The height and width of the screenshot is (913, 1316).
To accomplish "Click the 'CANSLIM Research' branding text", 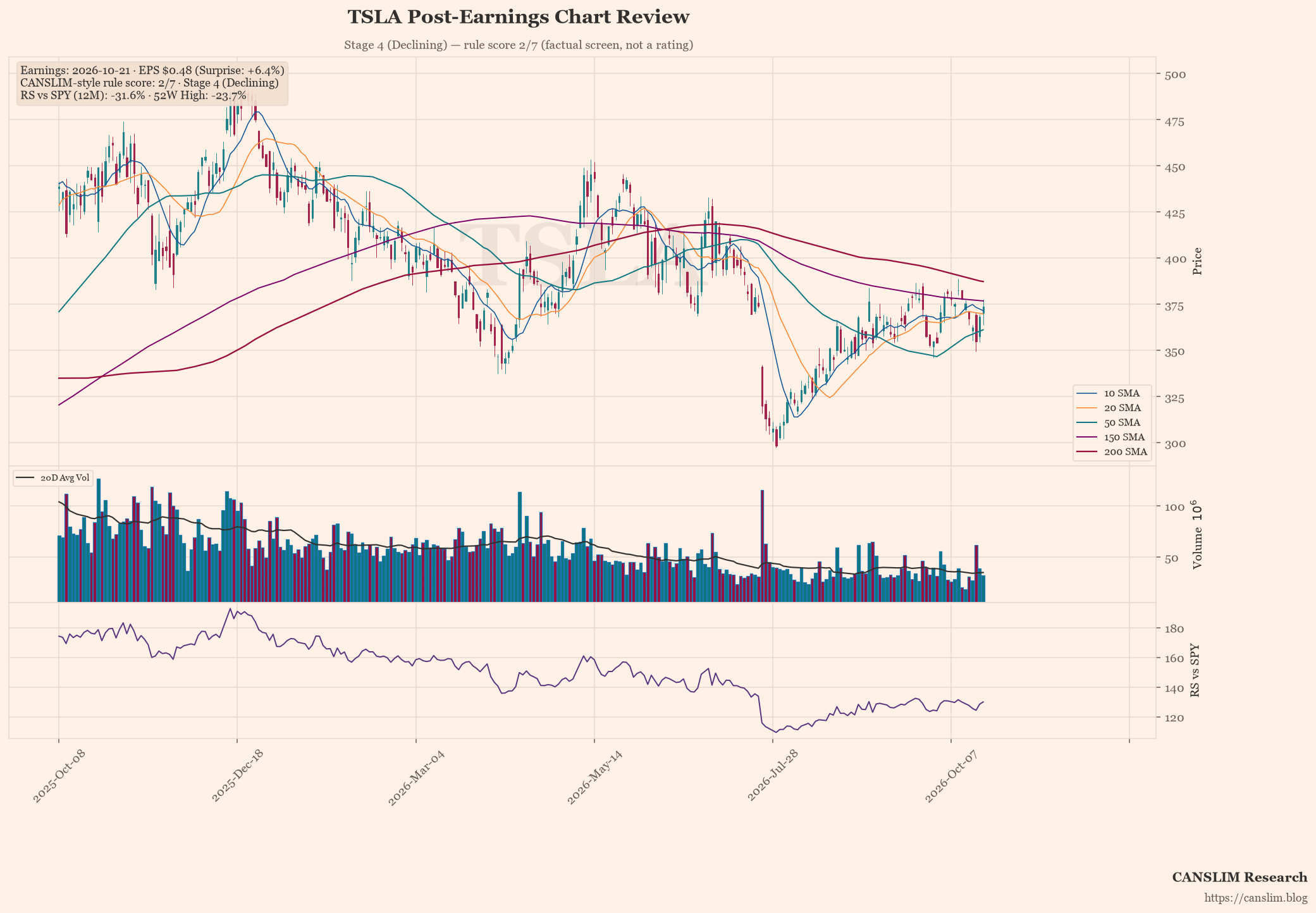I will pos(1239,878).
